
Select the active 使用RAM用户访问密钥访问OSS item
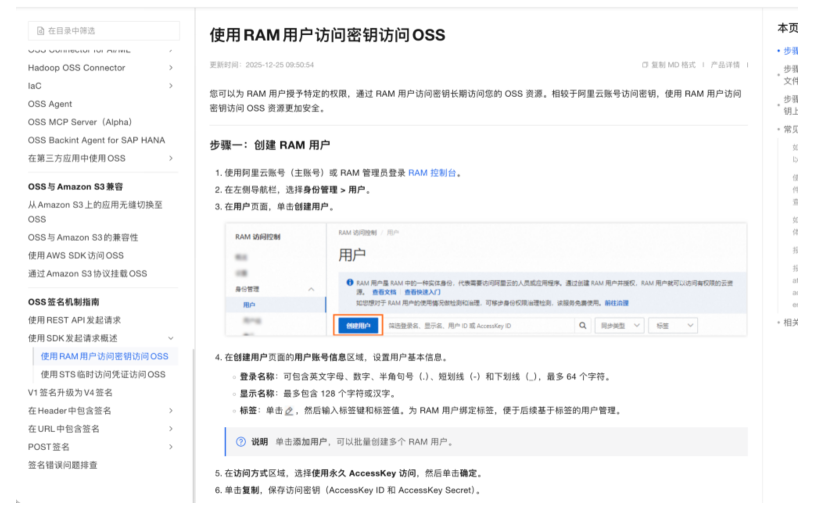(x=104, y=356)
